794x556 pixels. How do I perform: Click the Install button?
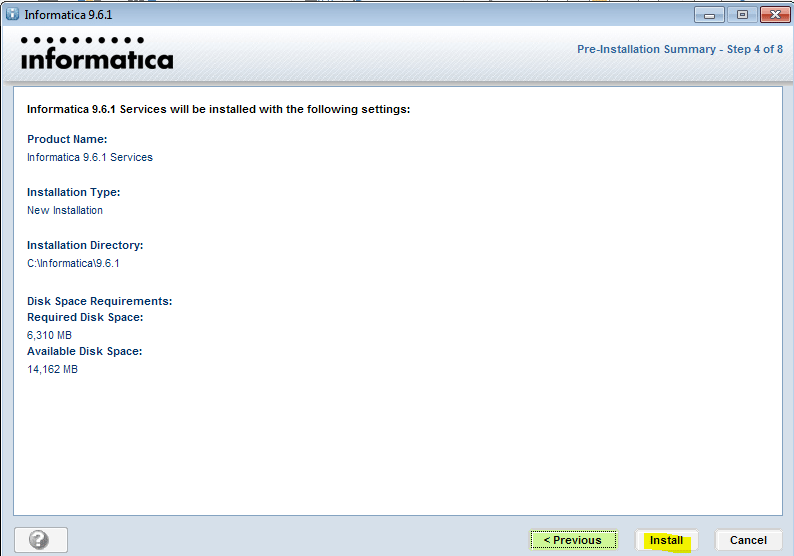pyautogui.click(x=666, y=540)
